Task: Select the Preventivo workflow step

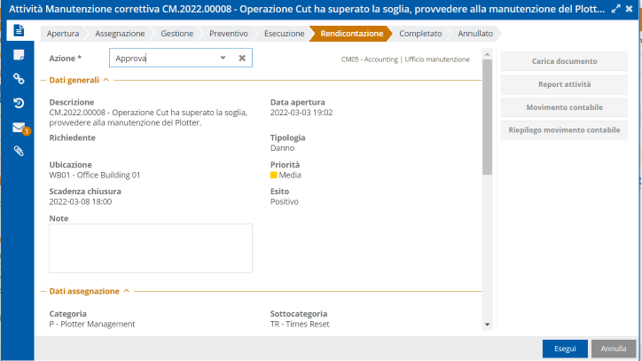Action: (228, 34)
